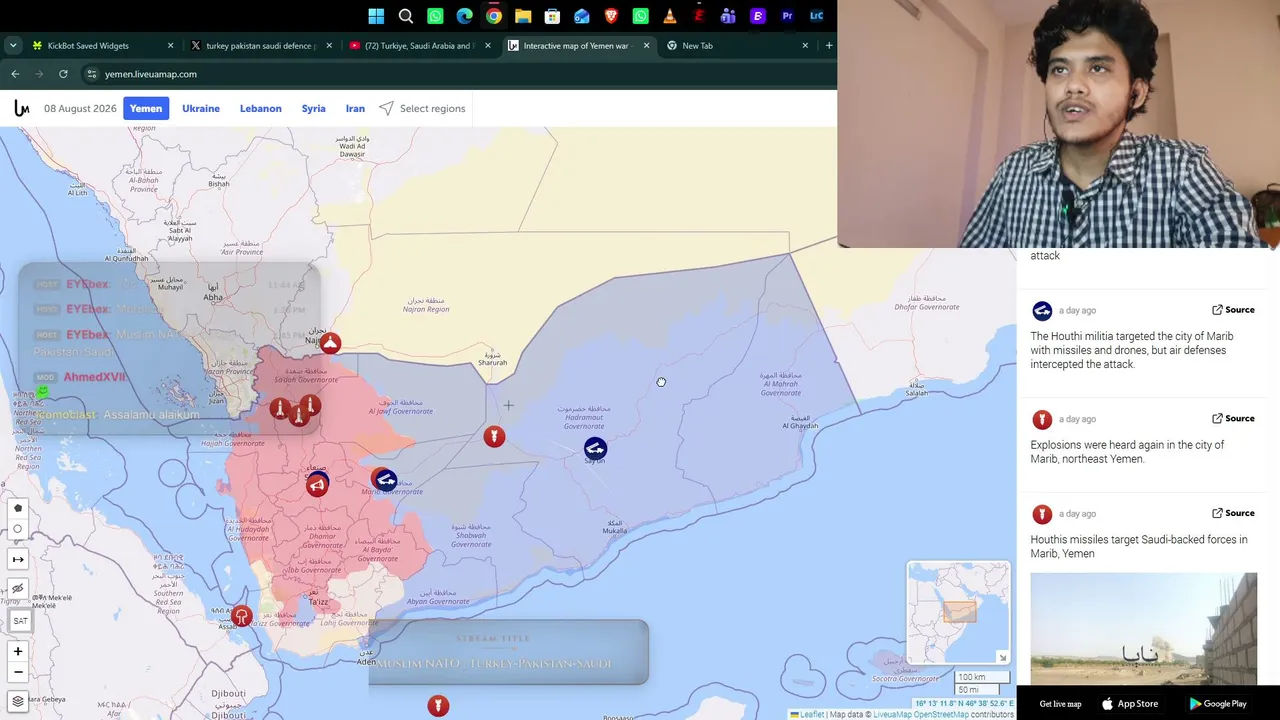This screenshot has height=720, width=1280.
Task: Open the App Store download button
Action: (x=1129, y=704)
